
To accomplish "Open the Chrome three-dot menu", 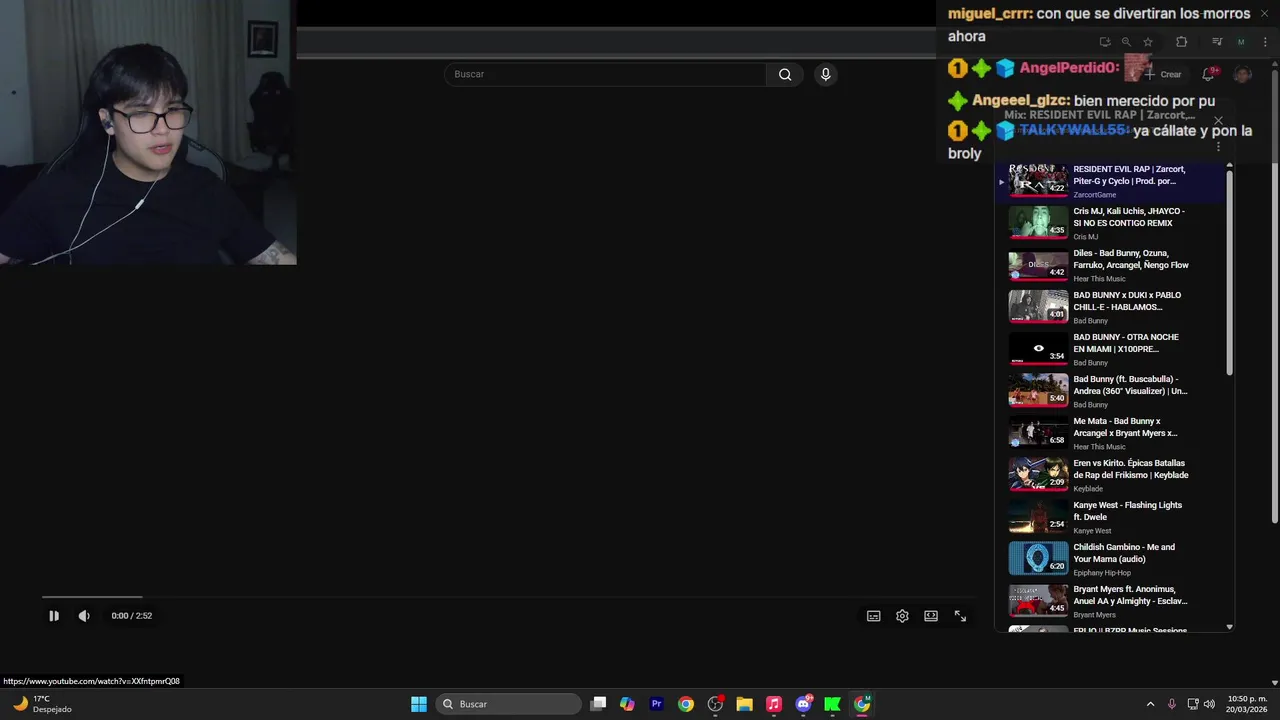I will [x=1264, y=42].
